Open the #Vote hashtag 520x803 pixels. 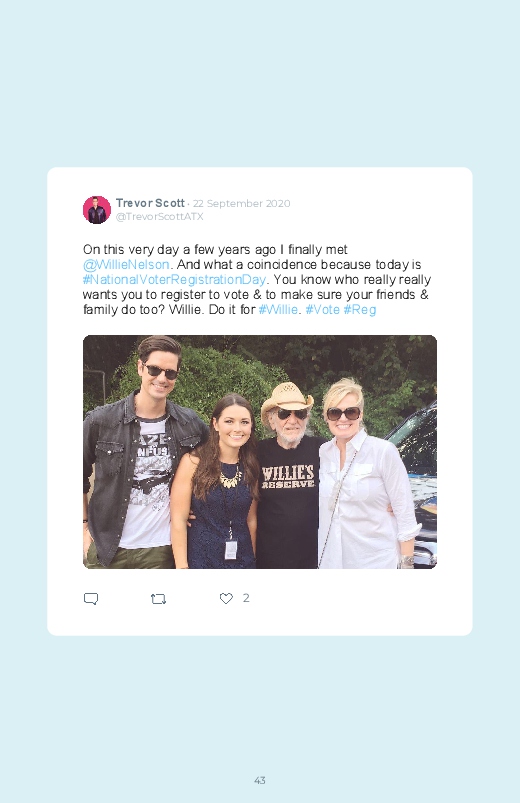click(322, 309)
